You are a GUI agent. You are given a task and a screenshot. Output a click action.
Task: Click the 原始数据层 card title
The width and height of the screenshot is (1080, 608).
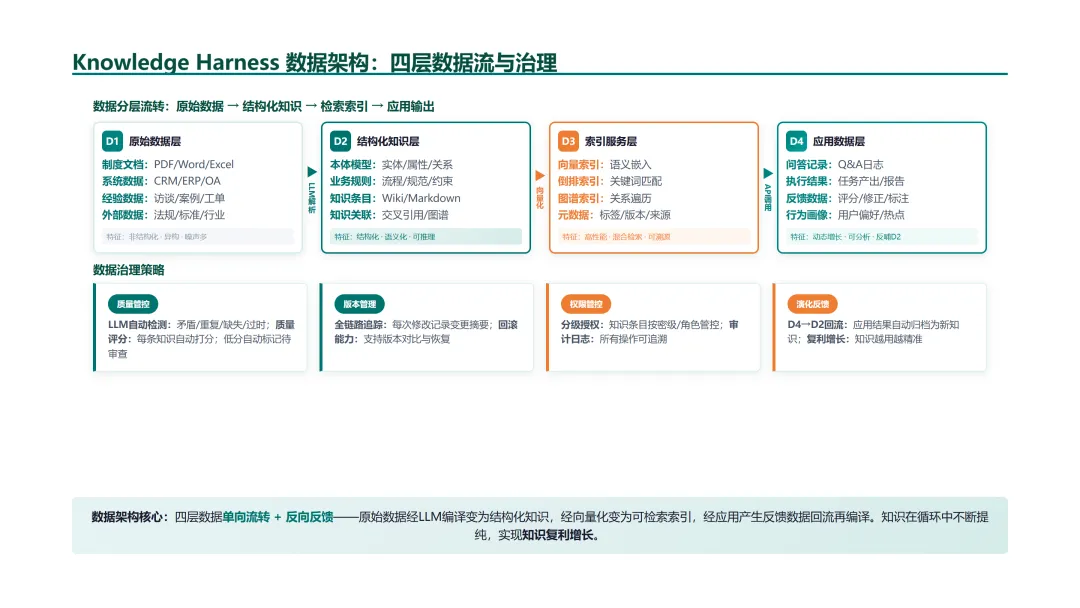click(x=155, y=141)
